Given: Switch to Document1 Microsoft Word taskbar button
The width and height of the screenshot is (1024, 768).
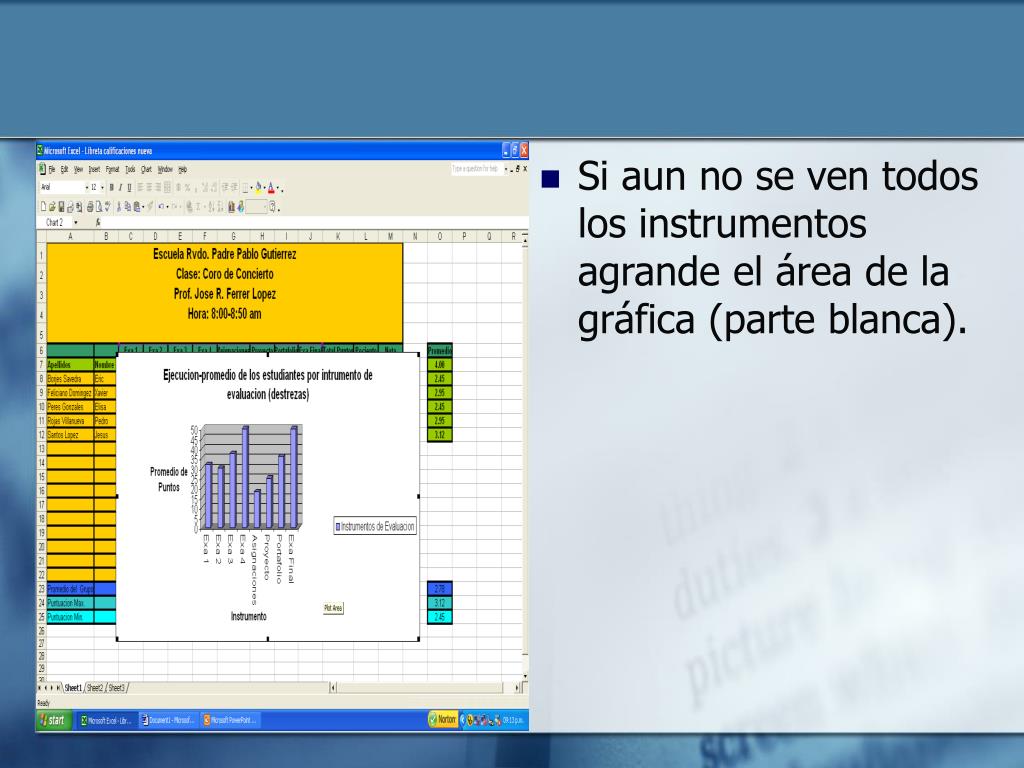Looking at the screenshot, I should coord(168,720).
